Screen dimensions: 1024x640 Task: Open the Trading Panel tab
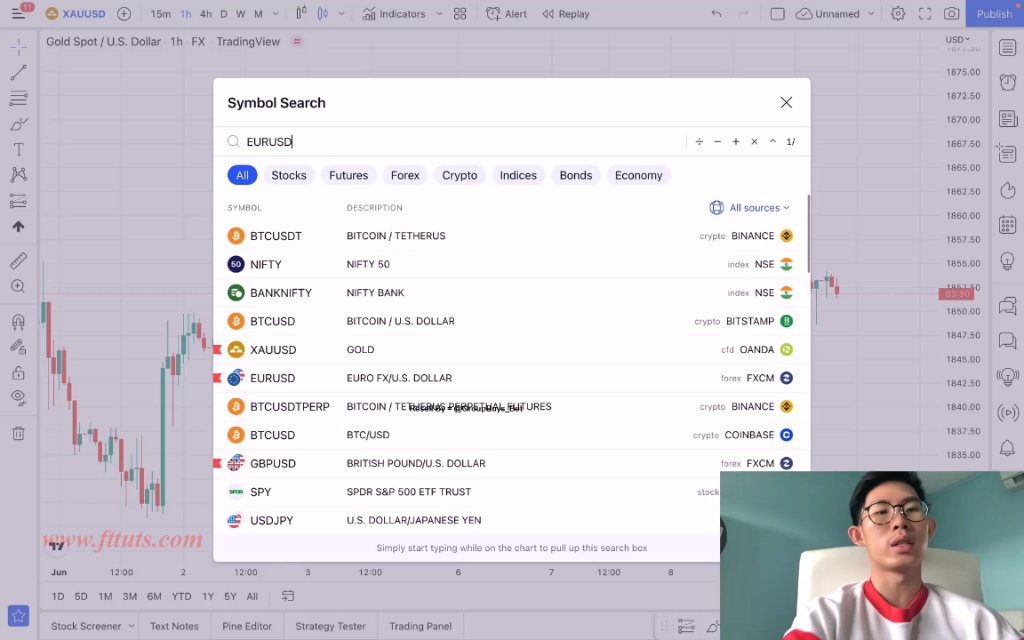[x=421, y=626]
